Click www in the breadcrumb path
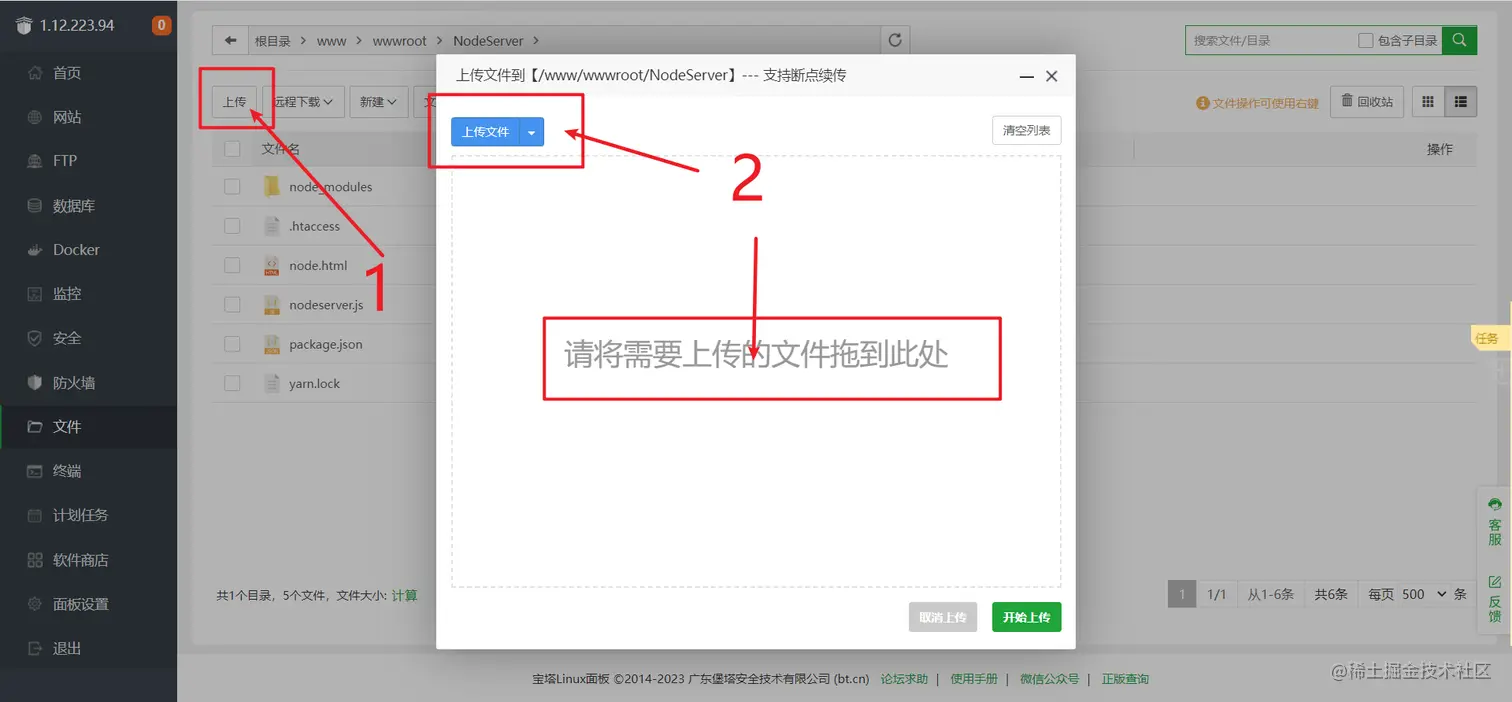Image resolution: width=1512 pixels, height=702 pixels. click(x=331, y=41)
